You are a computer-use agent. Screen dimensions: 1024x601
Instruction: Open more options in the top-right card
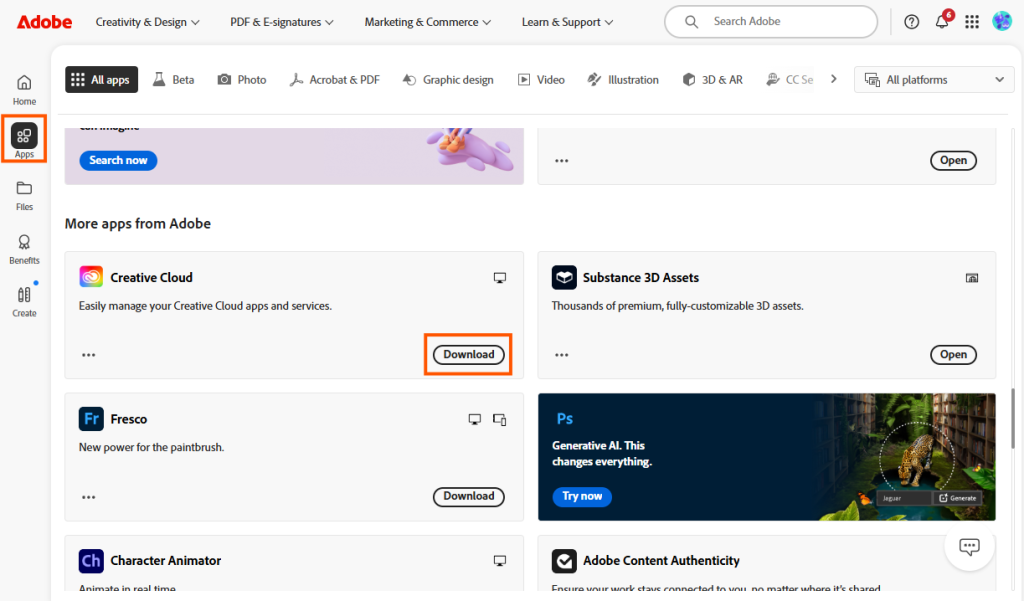pos(562,161)
